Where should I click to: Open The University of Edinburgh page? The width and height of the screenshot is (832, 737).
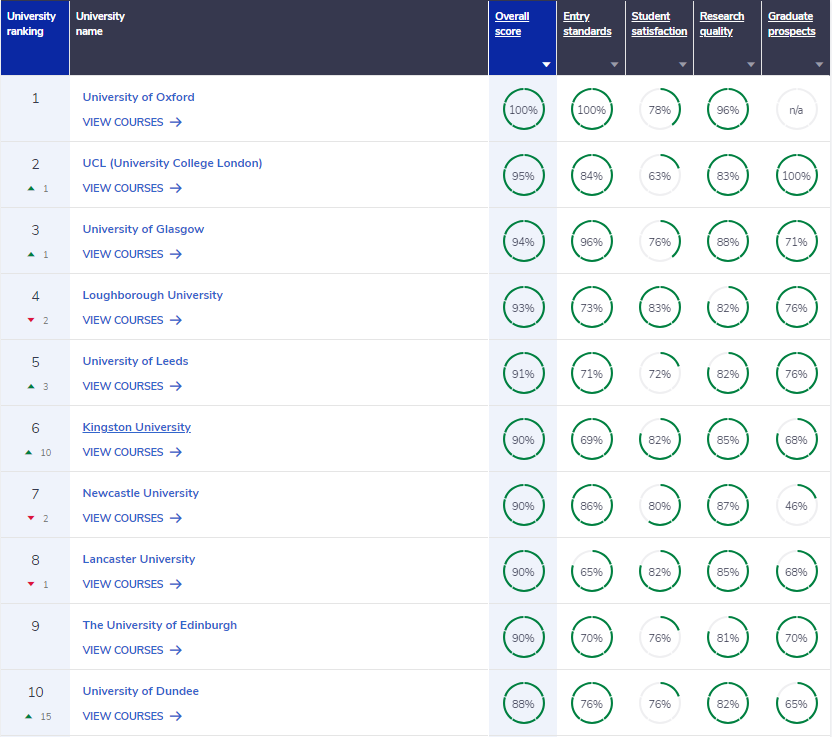pos(160,625)
